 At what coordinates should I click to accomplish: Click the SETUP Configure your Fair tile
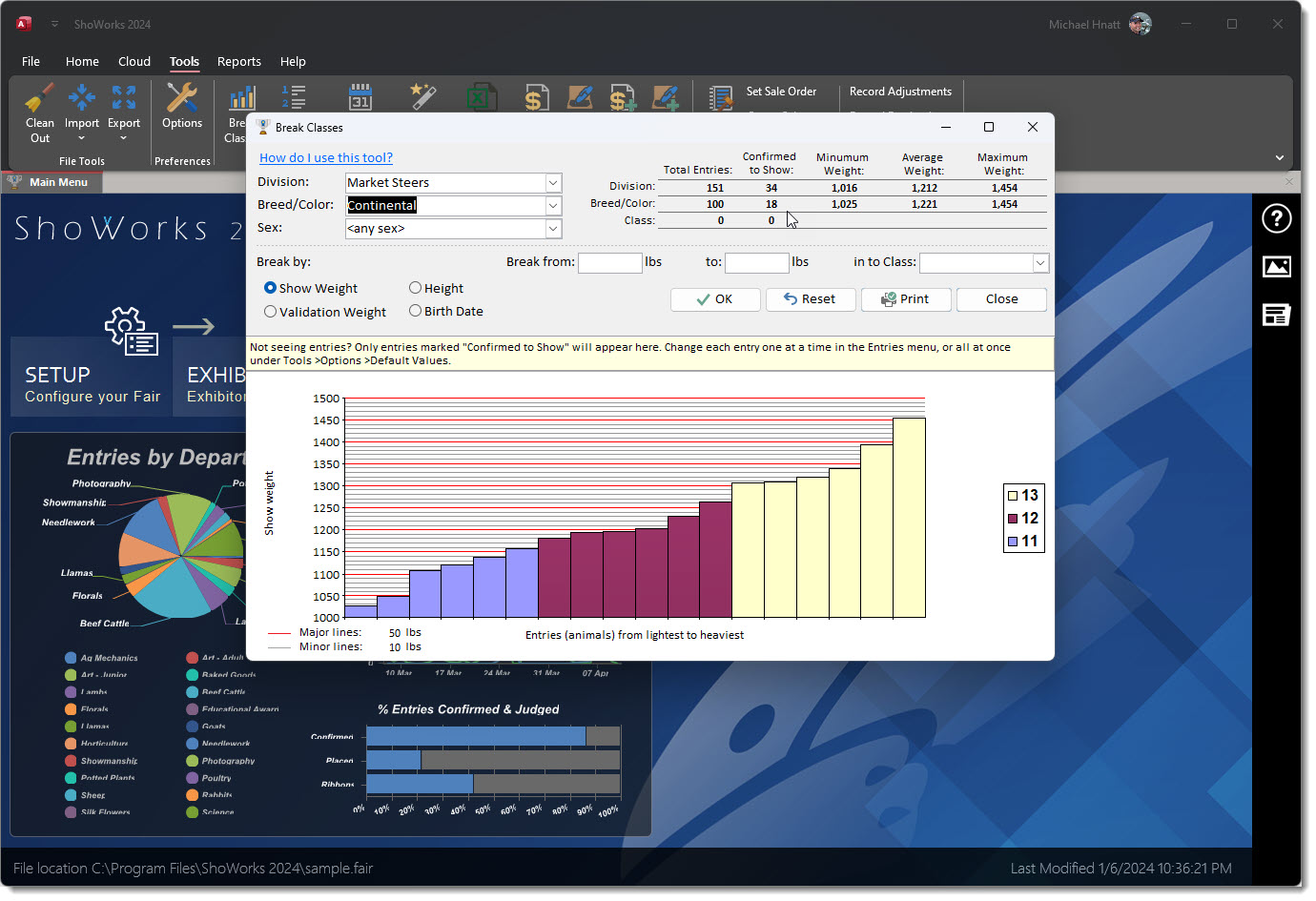tap(92, 377)
